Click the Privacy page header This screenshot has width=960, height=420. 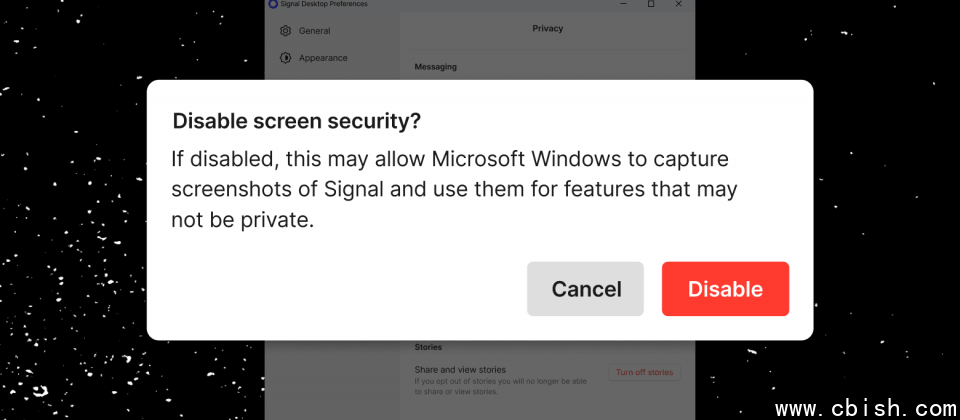click(x=547, y=28)
